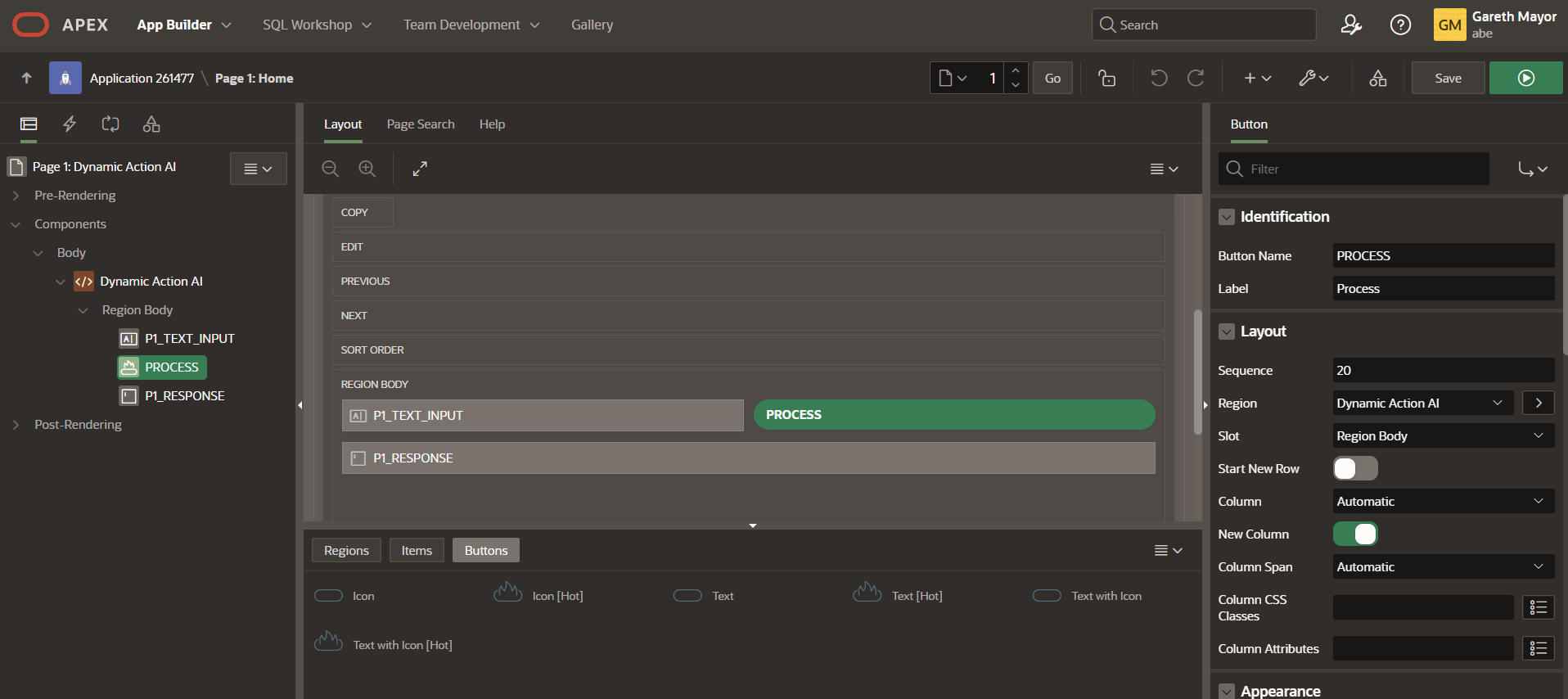
Task: Open SQL Workshop menu
Action: (317, 25)
